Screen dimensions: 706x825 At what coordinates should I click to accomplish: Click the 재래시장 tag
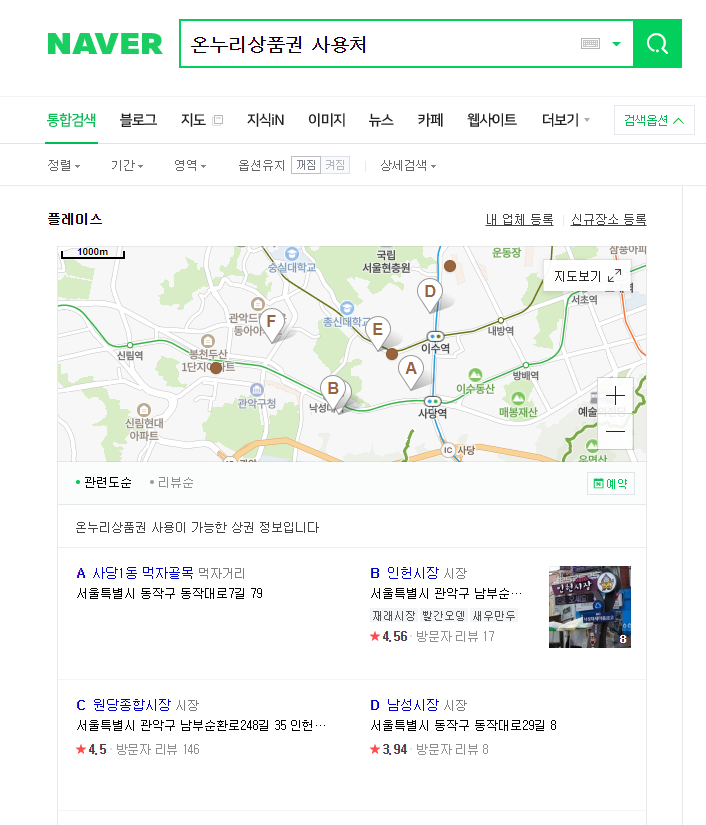point(394,615)
